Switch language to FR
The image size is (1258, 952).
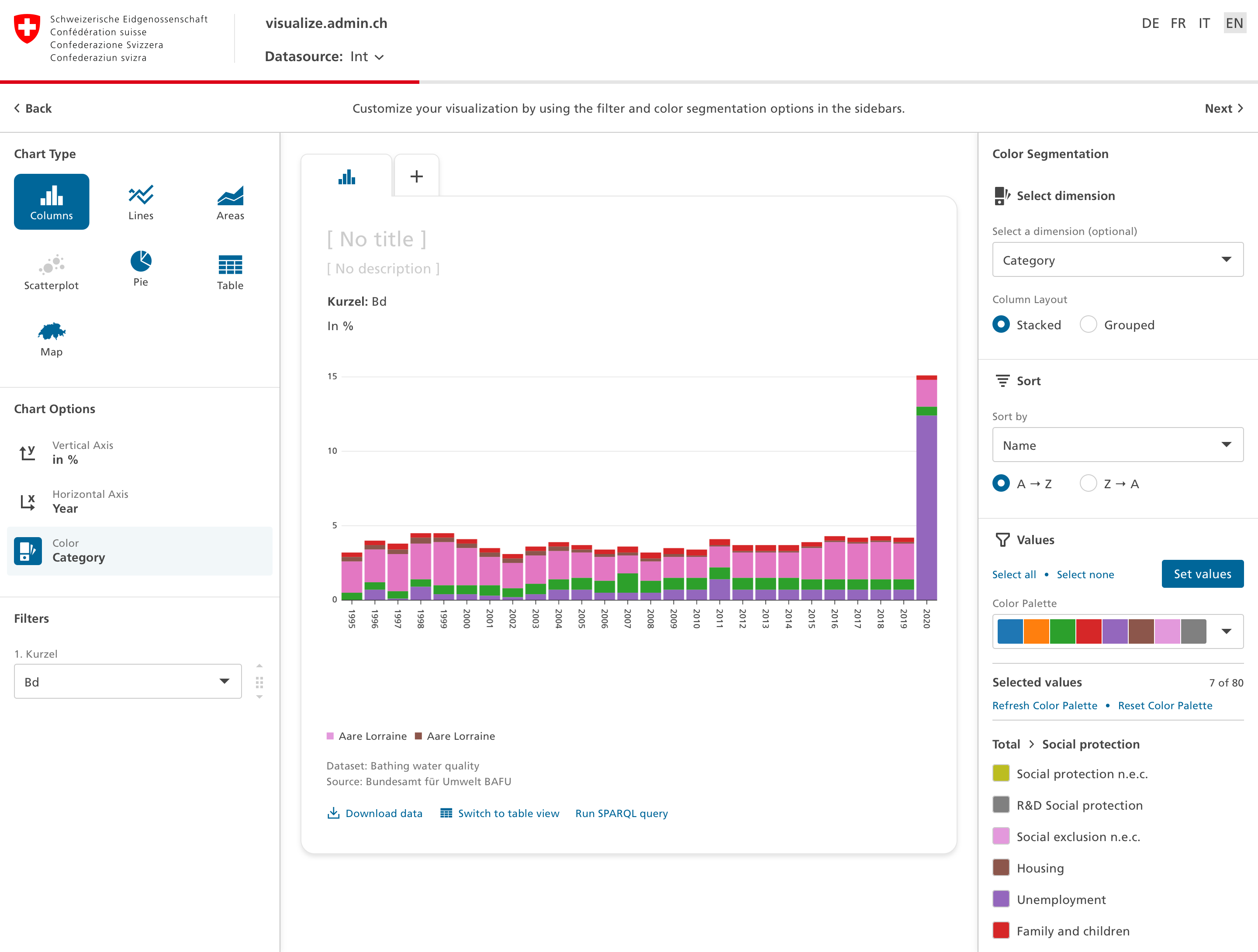coord(1178,23)
